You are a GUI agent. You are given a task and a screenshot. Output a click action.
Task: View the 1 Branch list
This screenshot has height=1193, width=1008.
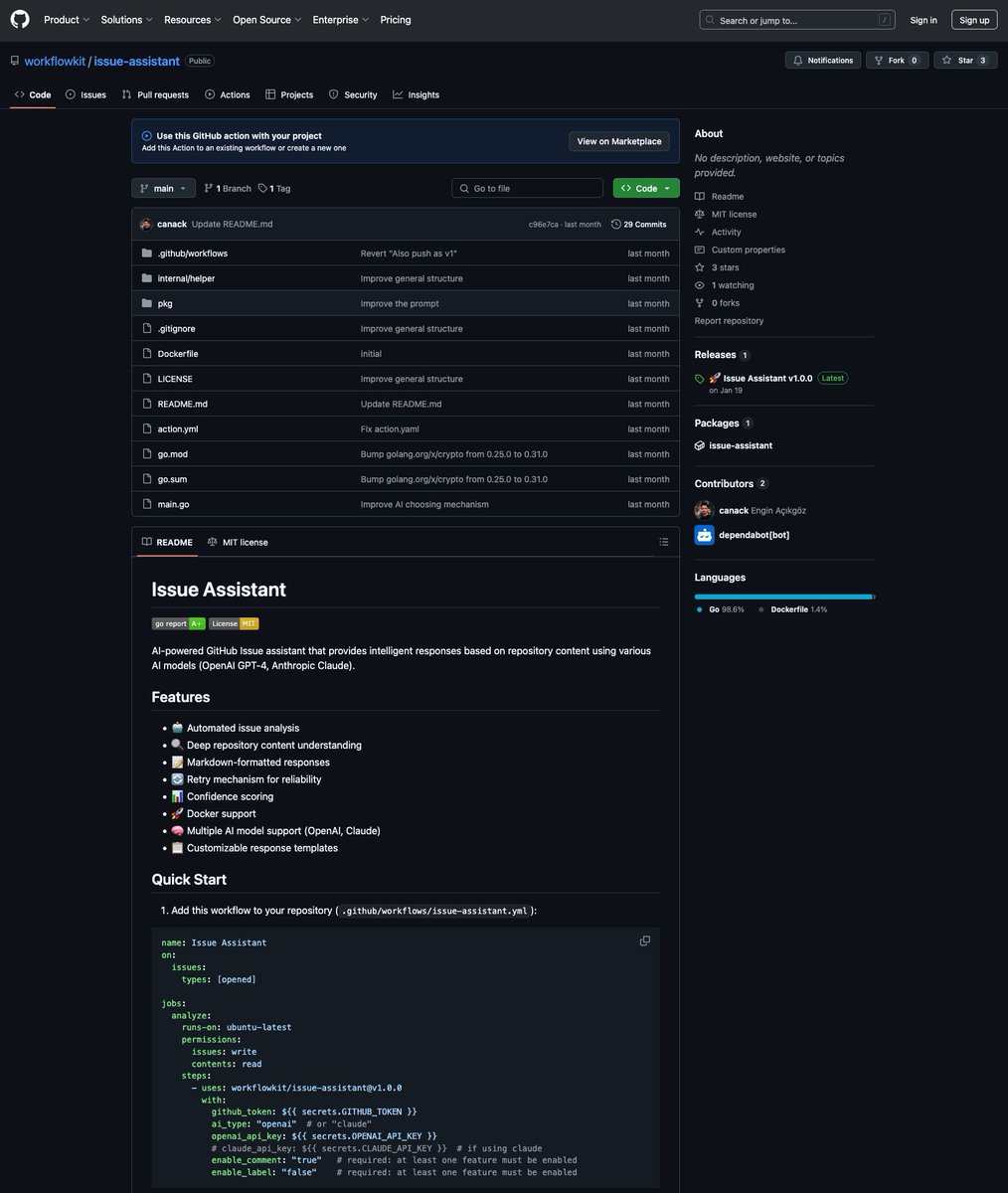228,188
